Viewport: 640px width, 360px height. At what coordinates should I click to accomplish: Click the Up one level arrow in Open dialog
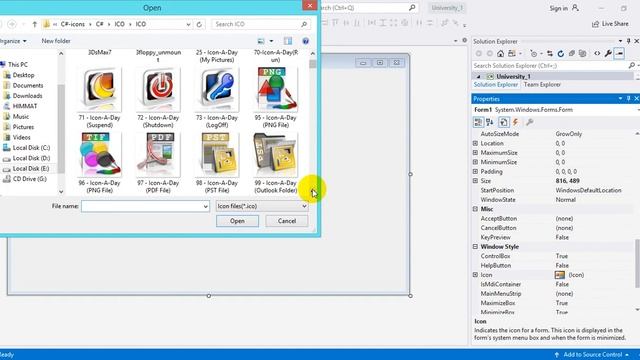coord(34,24)
